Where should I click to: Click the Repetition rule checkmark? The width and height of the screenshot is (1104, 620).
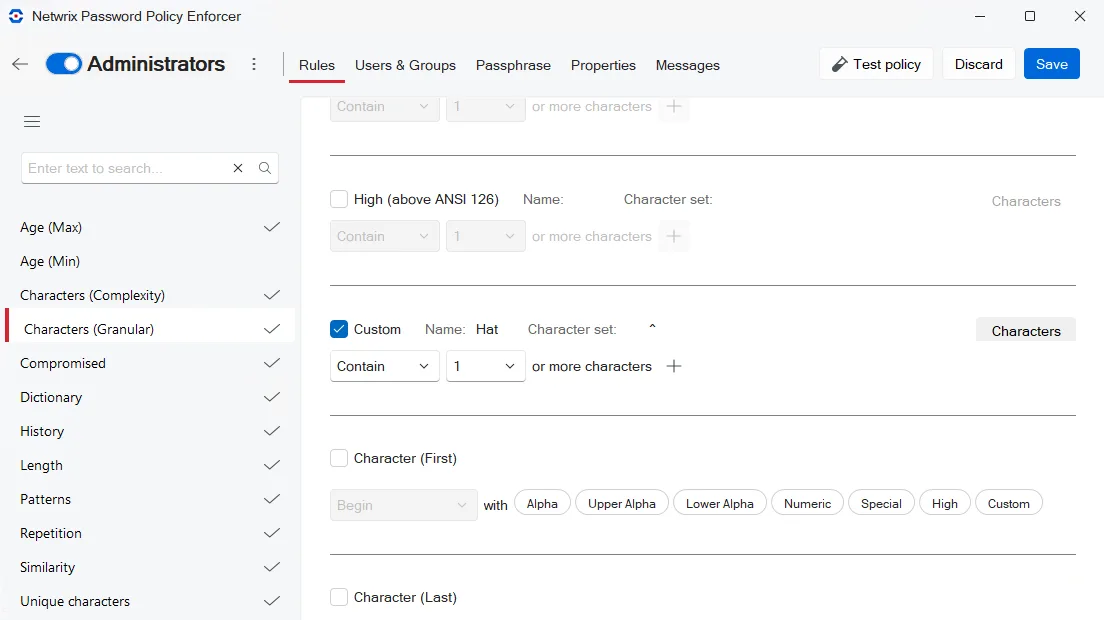(x=272, y=533)
